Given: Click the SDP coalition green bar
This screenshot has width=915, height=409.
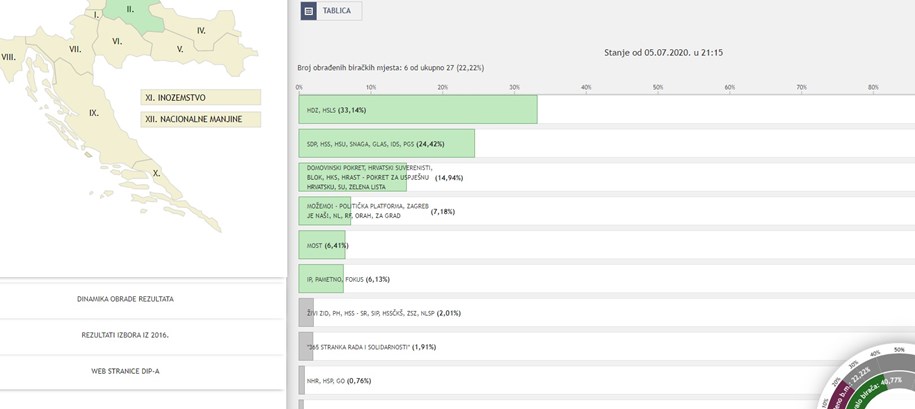Looking at the screenshot, I should click(386, 144).
